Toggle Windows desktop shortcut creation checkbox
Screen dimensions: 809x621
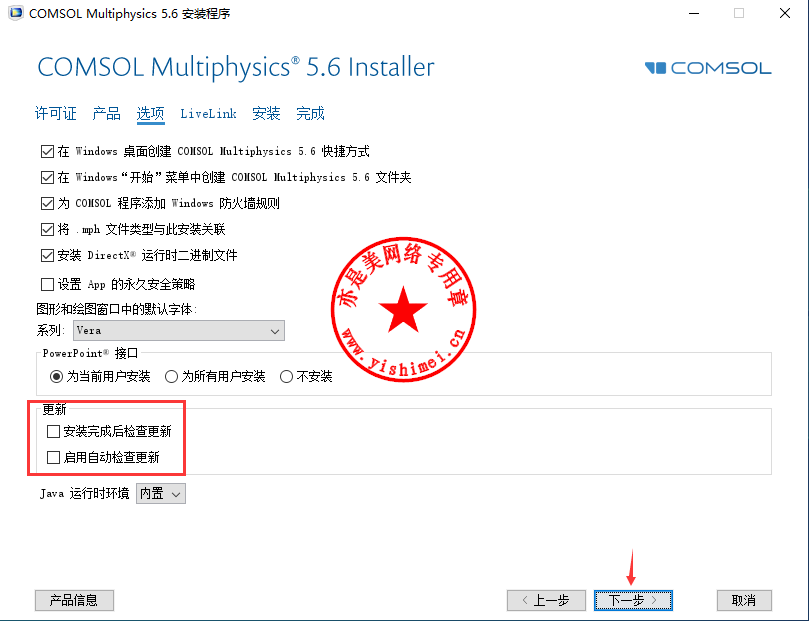[47, 152]
